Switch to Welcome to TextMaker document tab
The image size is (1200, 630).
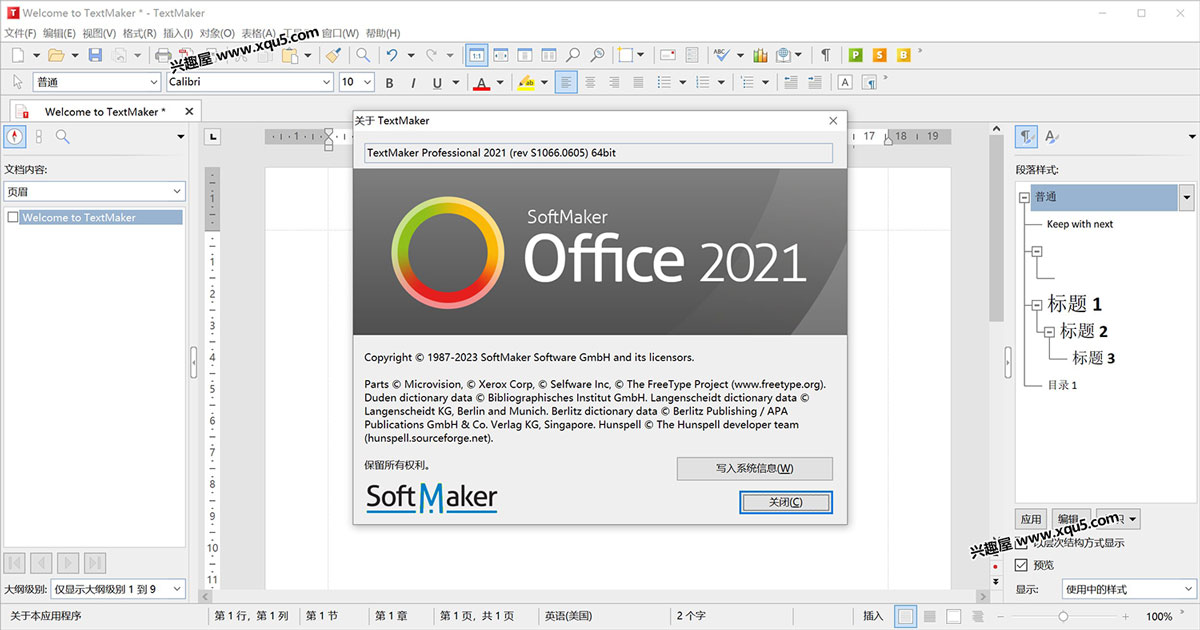click(104, 112)
